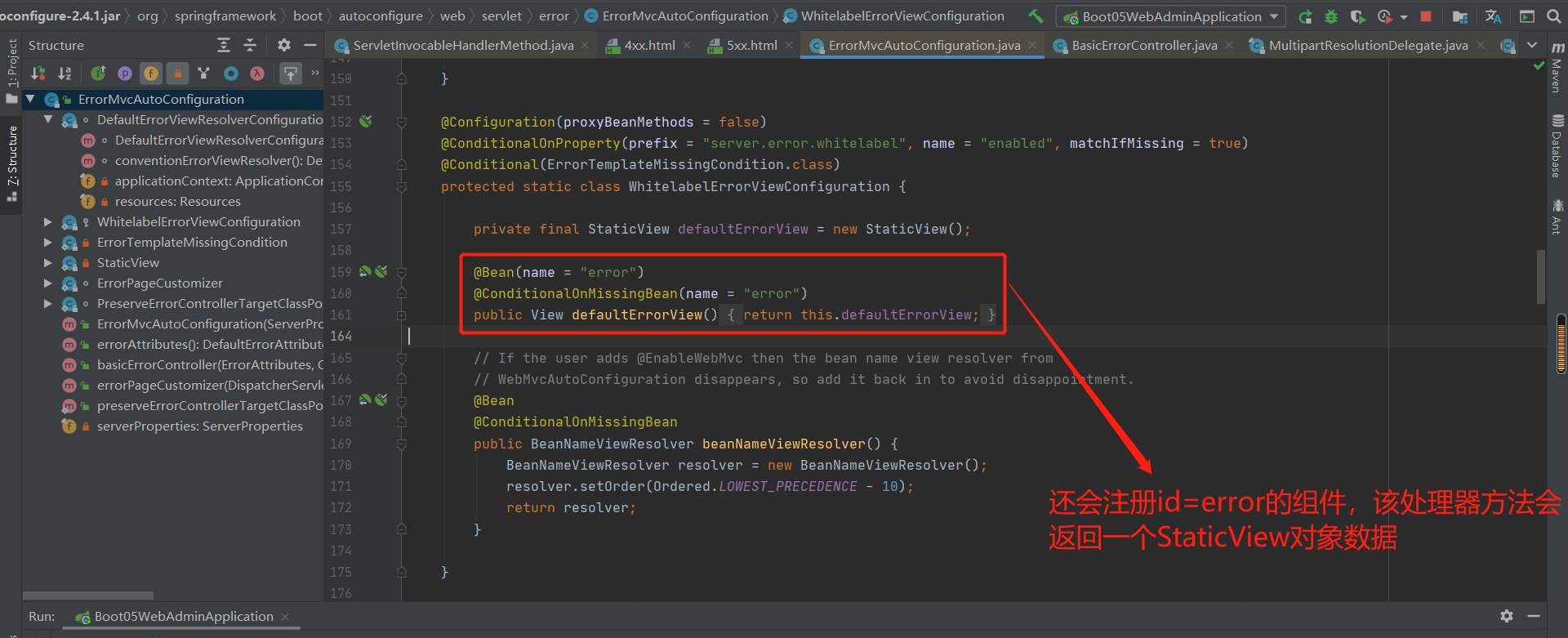Open the Maven tool window
The width and height of the screenshot is (1568, 638).
[x=1557, y=67]
